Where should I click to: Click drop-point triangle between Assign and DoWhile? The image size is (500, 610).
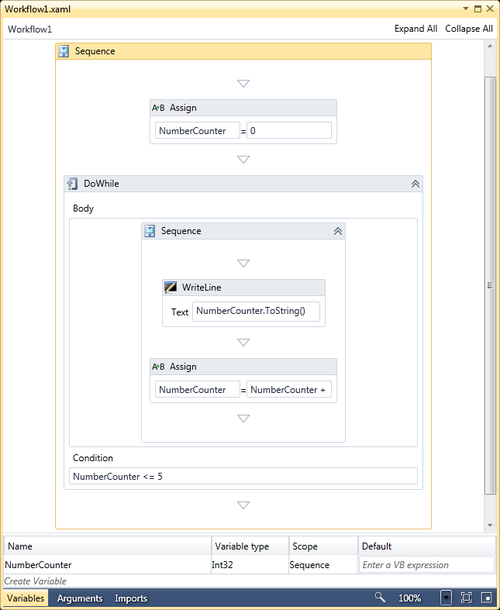(243, 159)
